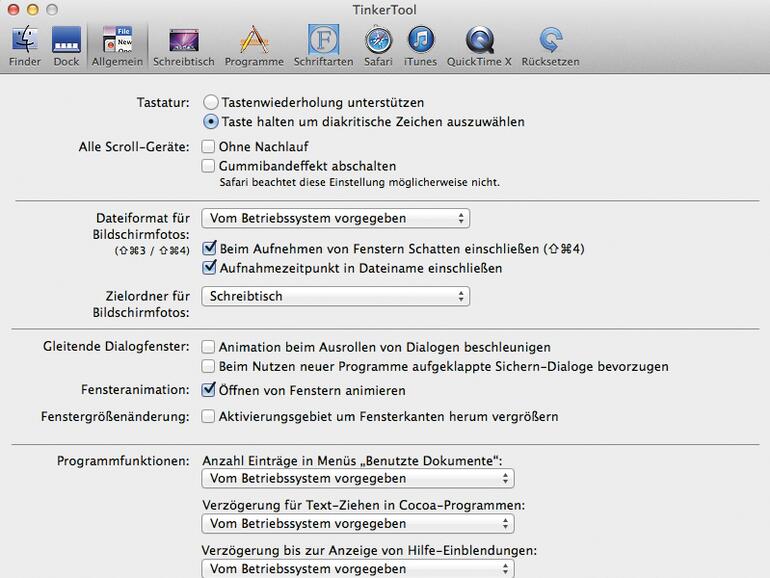Image resolution: width=770 pixels, height=578 pixels.
Task: Open the Benutzte Dokumente entries dropdown
Action: point(358,478)
